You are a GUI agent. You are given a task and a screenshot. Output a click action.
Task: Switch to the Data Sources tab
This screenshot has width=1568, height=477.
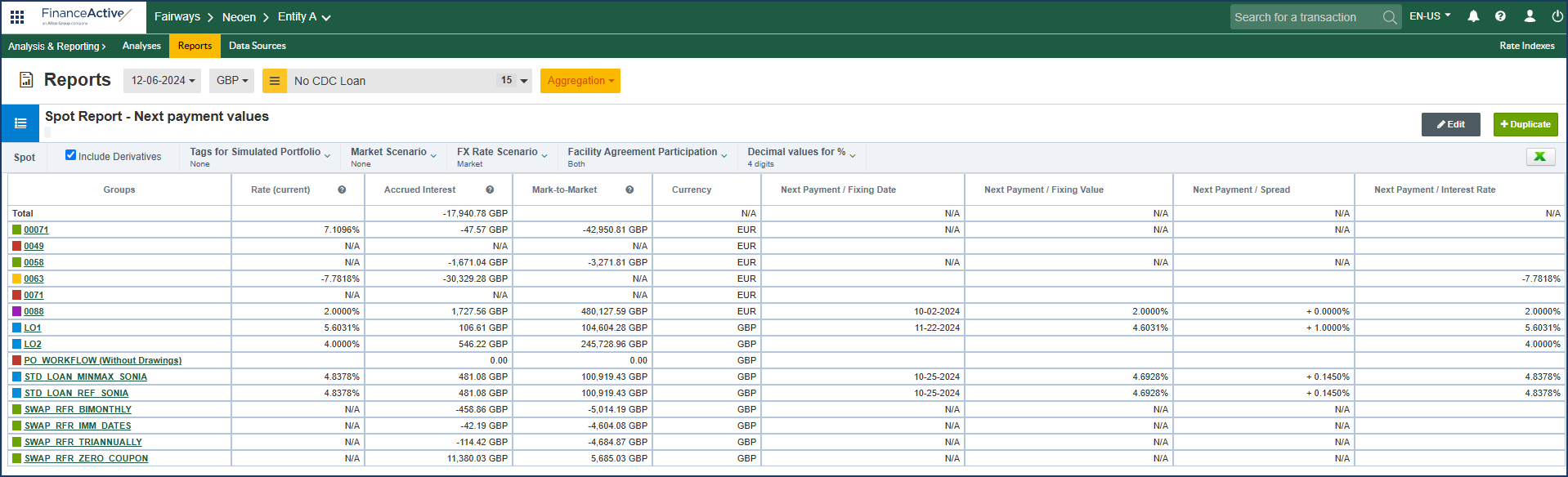click(257, 46)
